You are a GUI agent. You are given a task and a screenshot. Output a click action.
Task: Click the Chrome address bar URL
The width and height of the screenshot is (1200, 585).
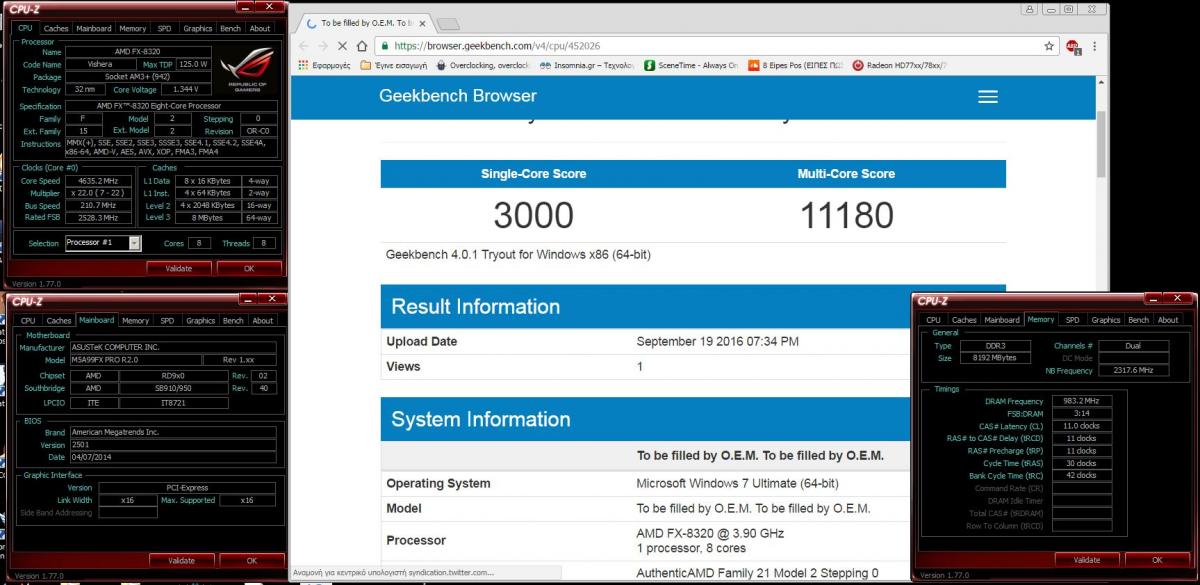tap(497, 46)
